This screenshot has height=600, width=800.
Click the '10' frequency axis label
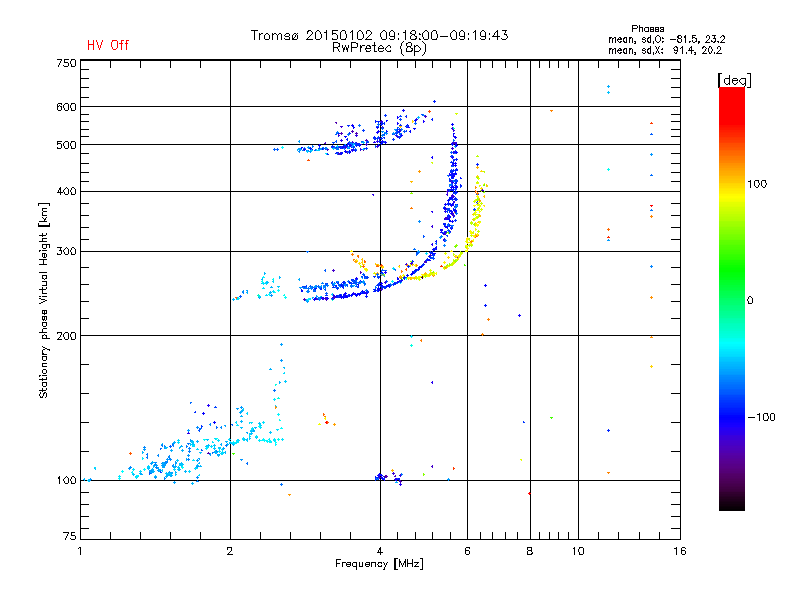(578, 551)
